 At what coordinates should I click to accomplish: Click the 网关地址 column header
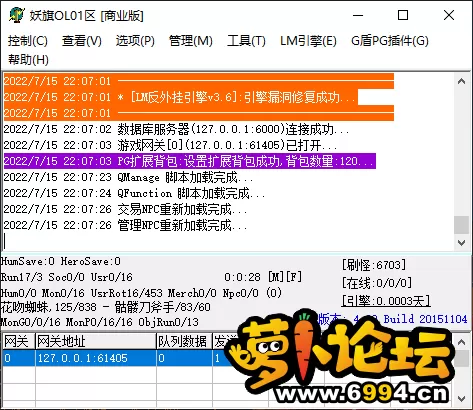(x=96, y=341)
